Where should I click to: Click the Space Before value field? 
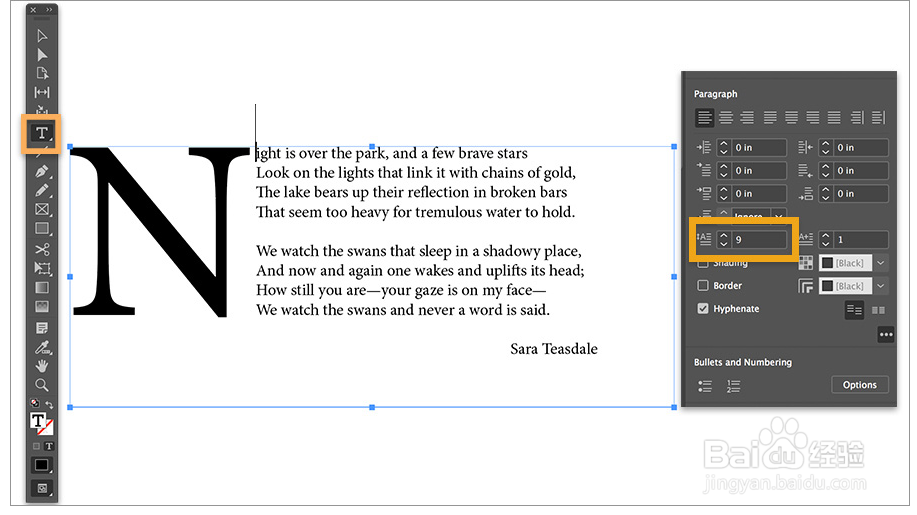pyautogui.click(x=759, y=193)
